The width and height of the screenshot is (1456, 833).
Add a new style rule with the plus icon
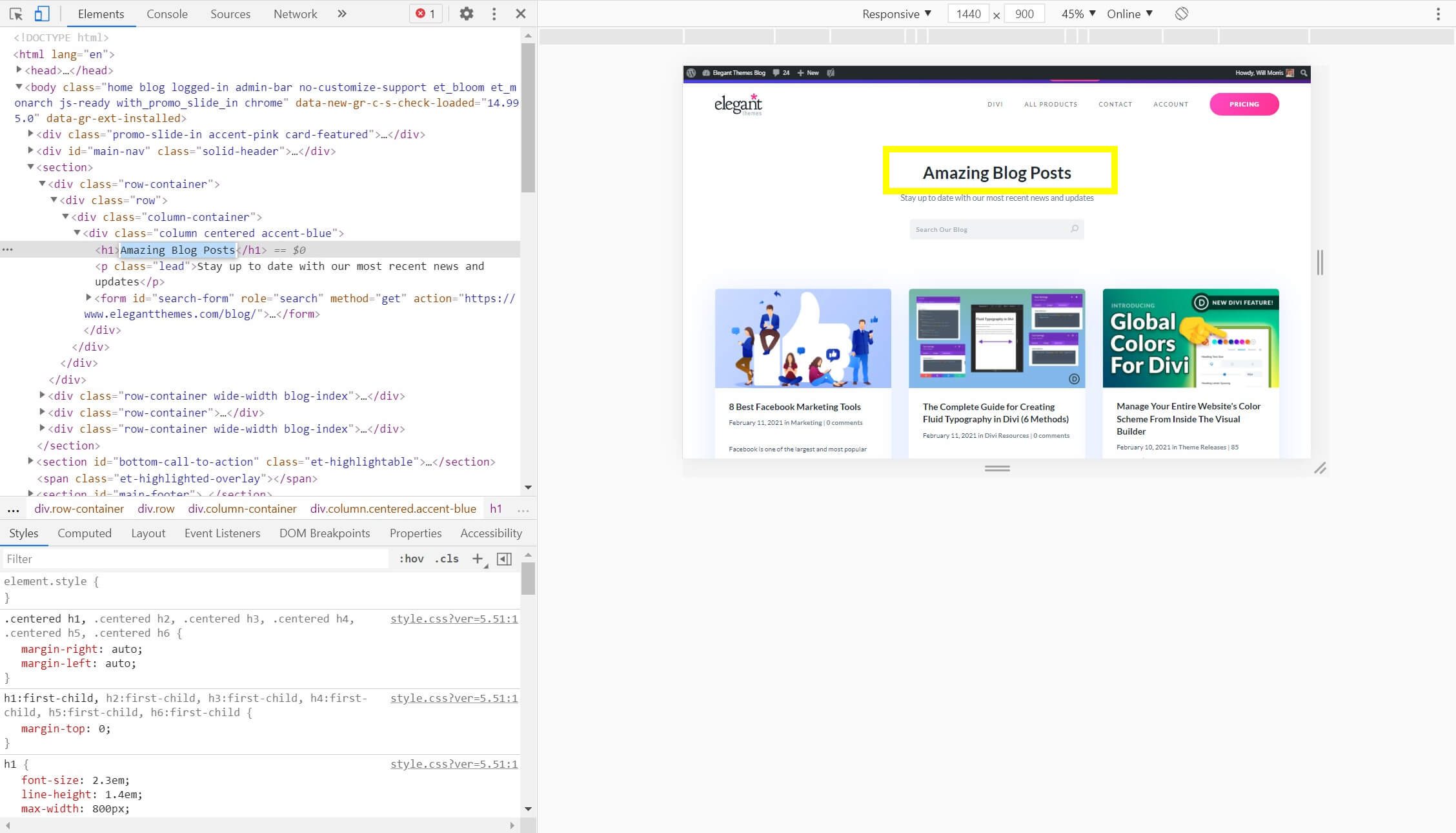tap(477, 559)
